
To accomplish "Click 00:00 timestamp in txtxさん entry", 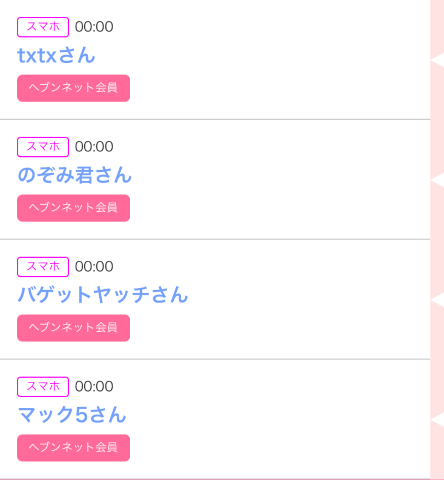I will pyautogui.click(x=94, y=27).
